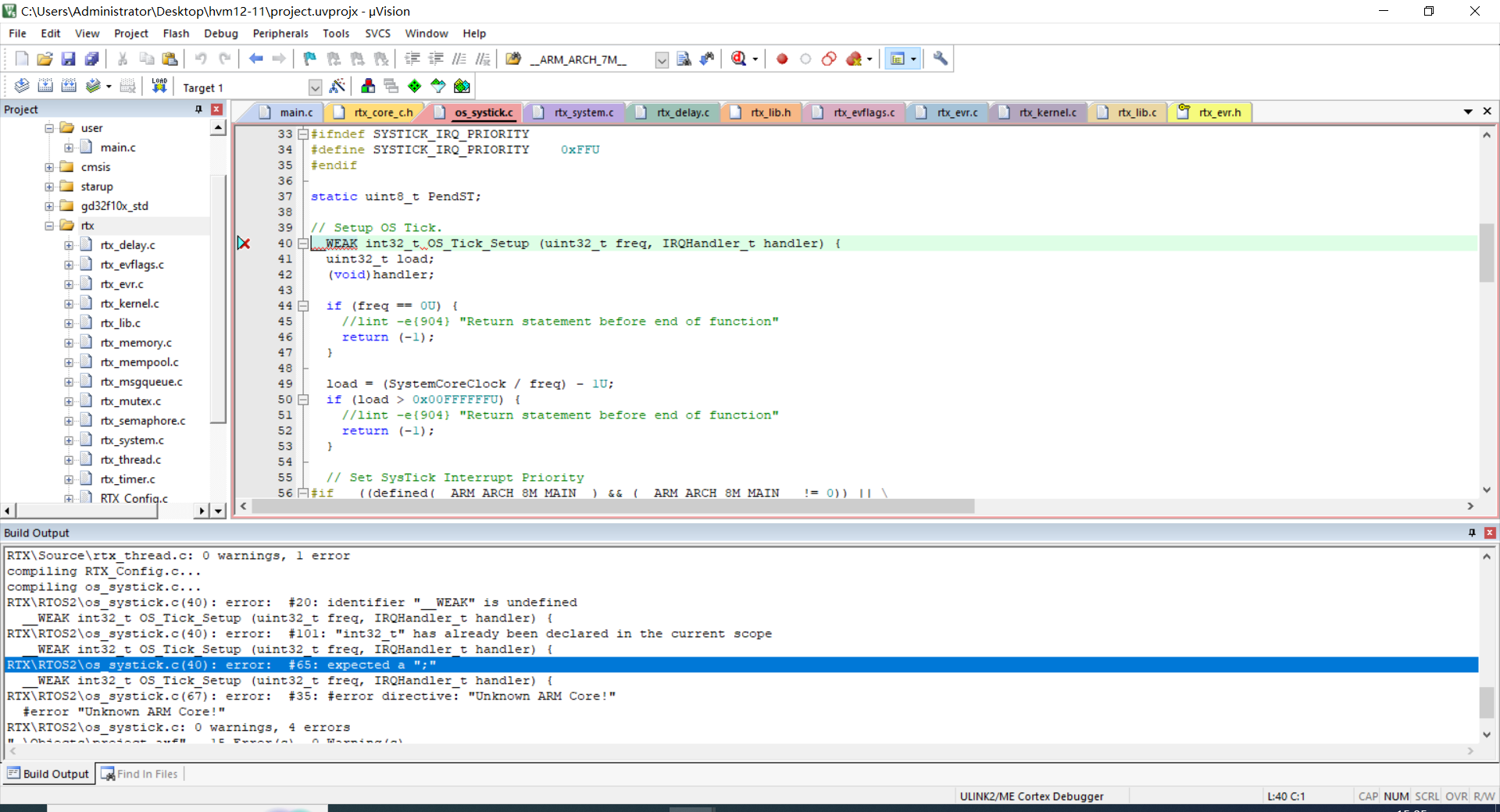The height and width of the screenshot is (812, 1500).
Task: Collapse the user folder in the project tree
Action: (x=49, y=128)
